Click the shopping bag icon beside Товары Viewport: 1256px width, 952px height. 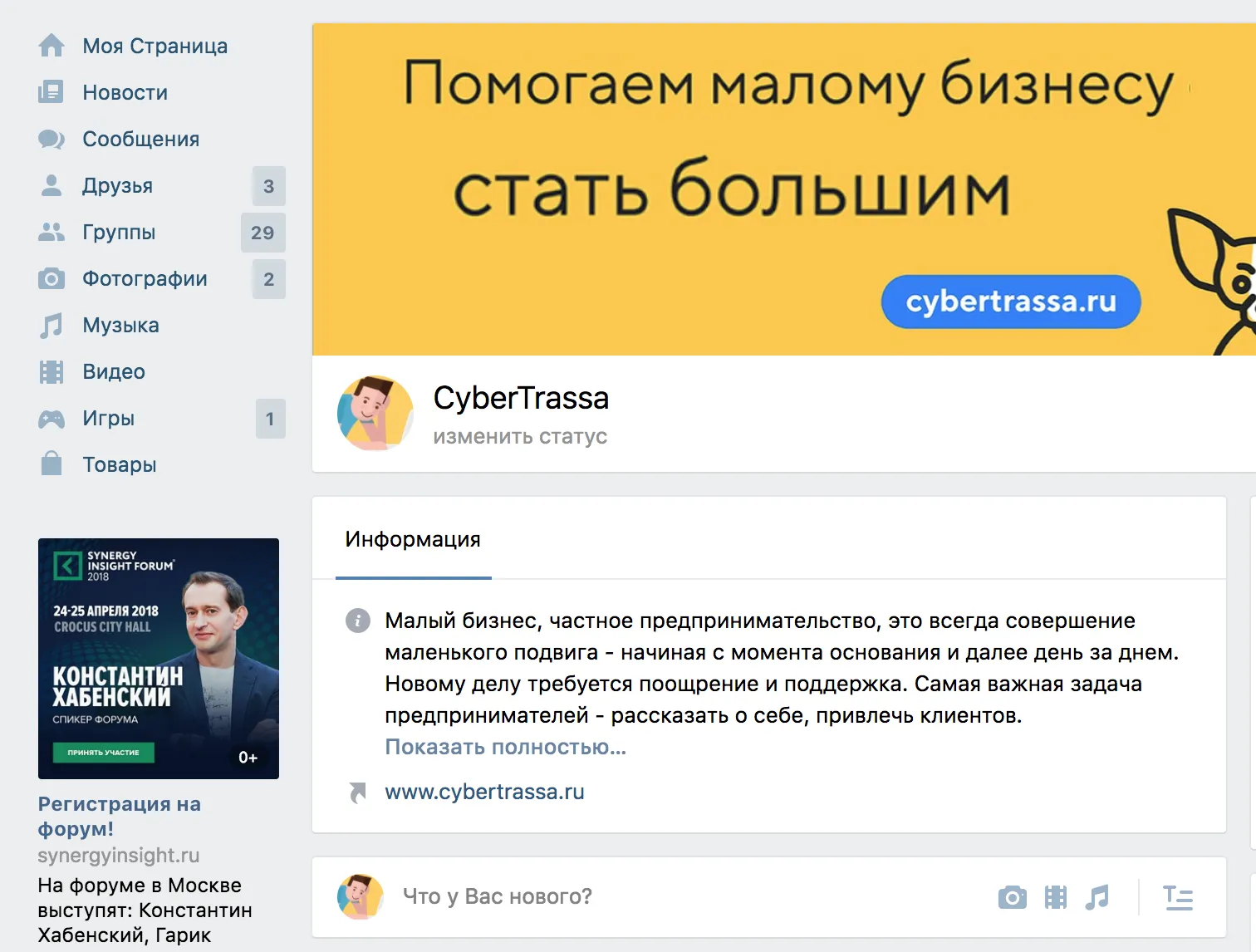coord(52,464)
